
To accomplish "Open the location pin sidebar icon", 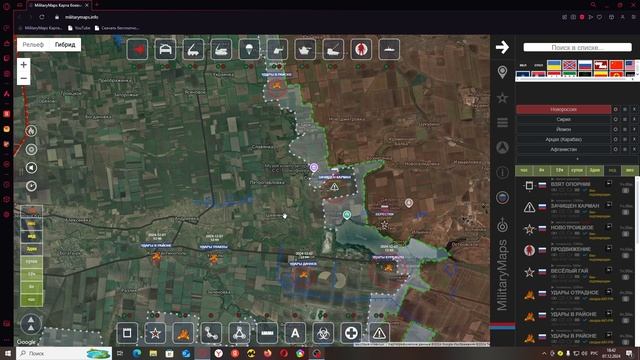I will (502, 72).
